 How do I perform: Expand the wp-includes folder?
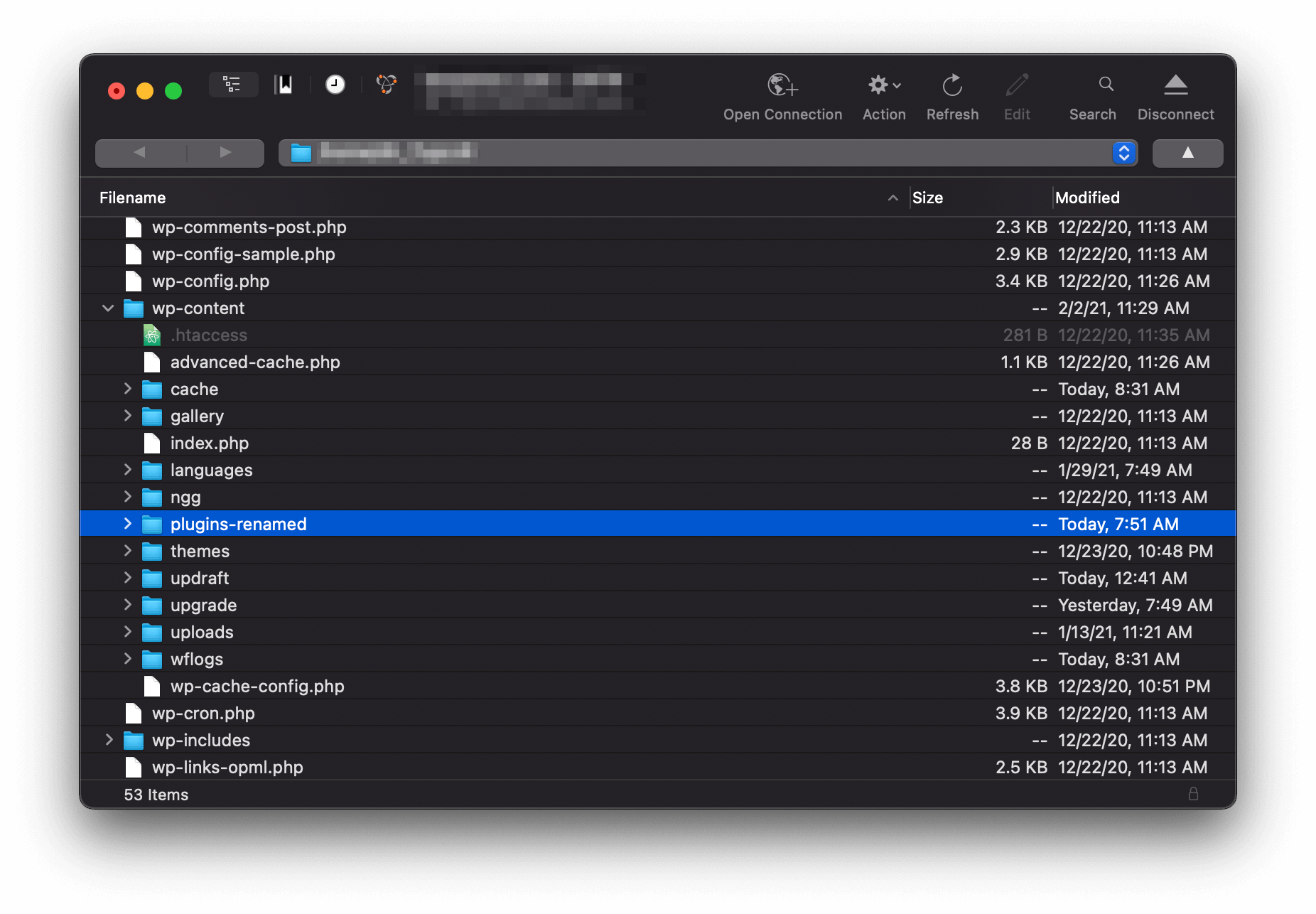click(x=109, y=740)
